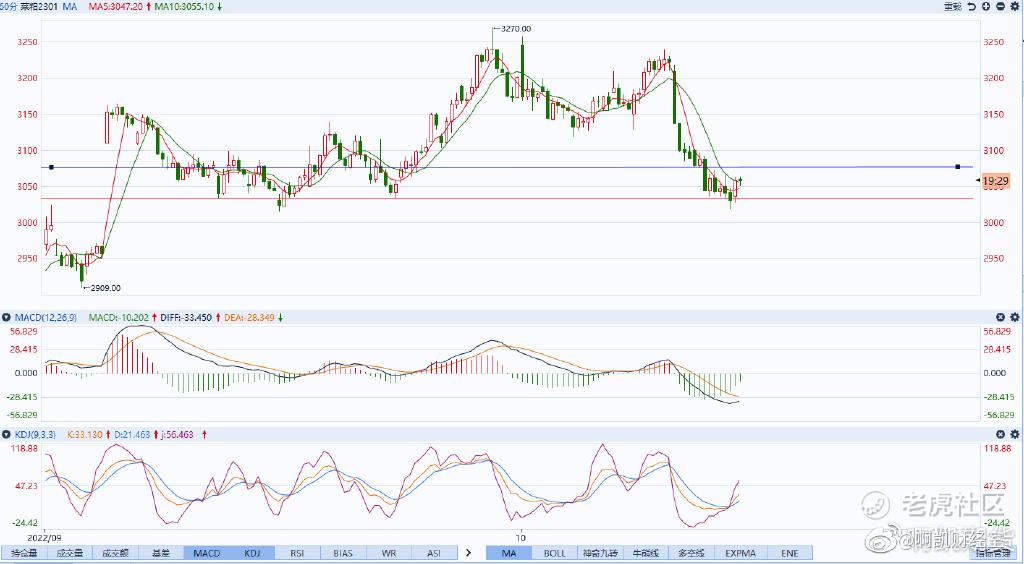Grab the left handle of the blue horizontal line
This screenshot has height=564, width=1024.
coord(51,167)
